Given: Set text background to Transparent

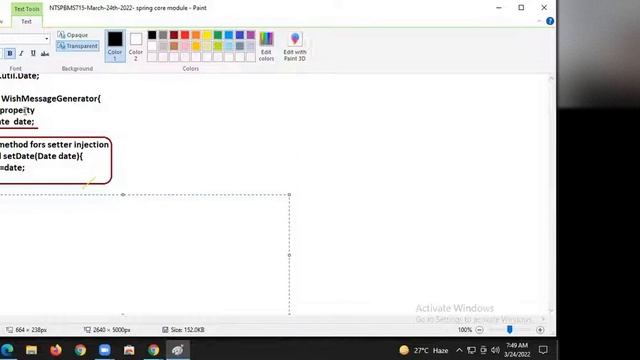Looking at the screenshot, I should pos(78,46).
